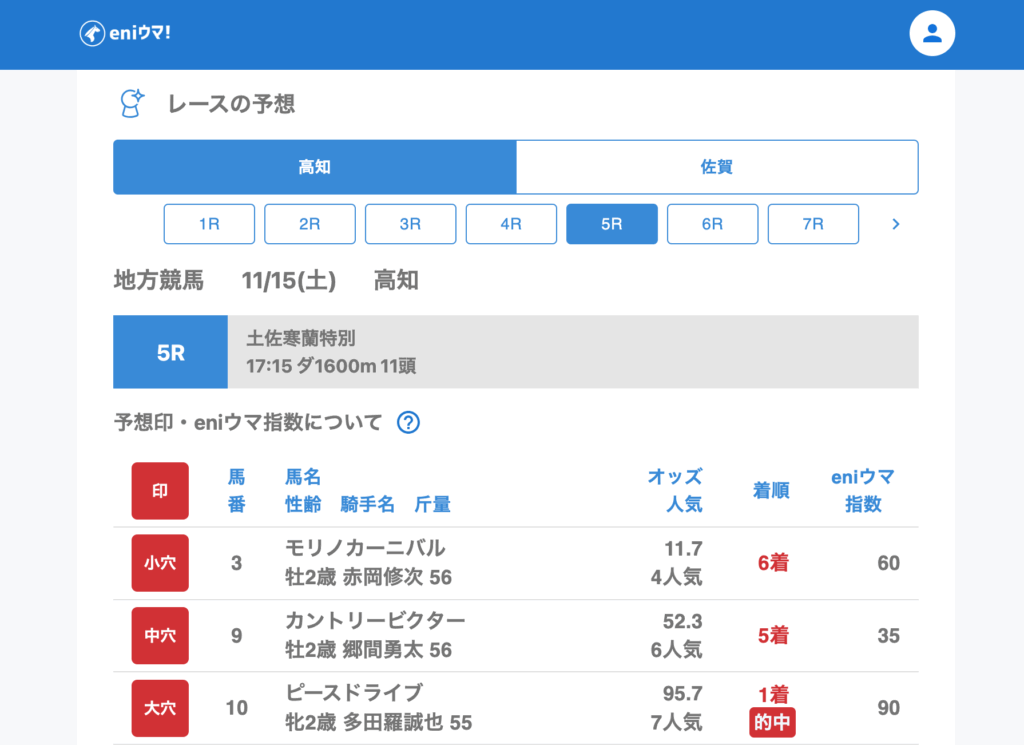Open the 6R race
Viewport: 1024px width, 745px height.
click(712, 224)
